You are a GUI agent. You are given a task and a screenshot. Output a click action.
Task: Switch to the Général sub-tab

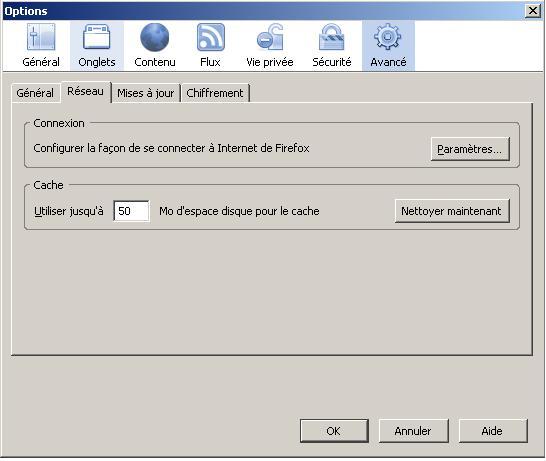[x=35, y=93]
